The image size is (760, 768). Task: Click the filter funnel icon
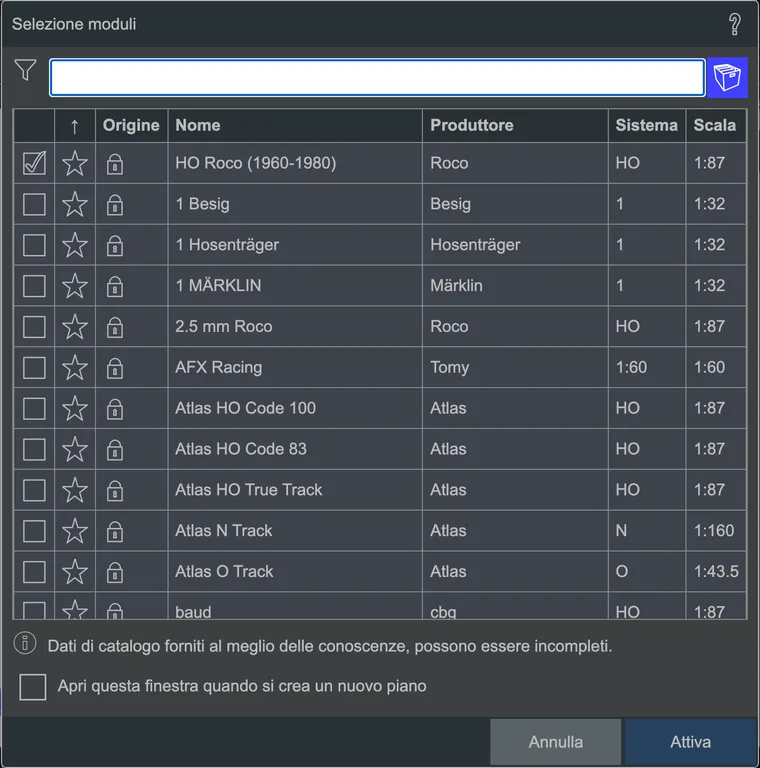(x=25, y=70)
